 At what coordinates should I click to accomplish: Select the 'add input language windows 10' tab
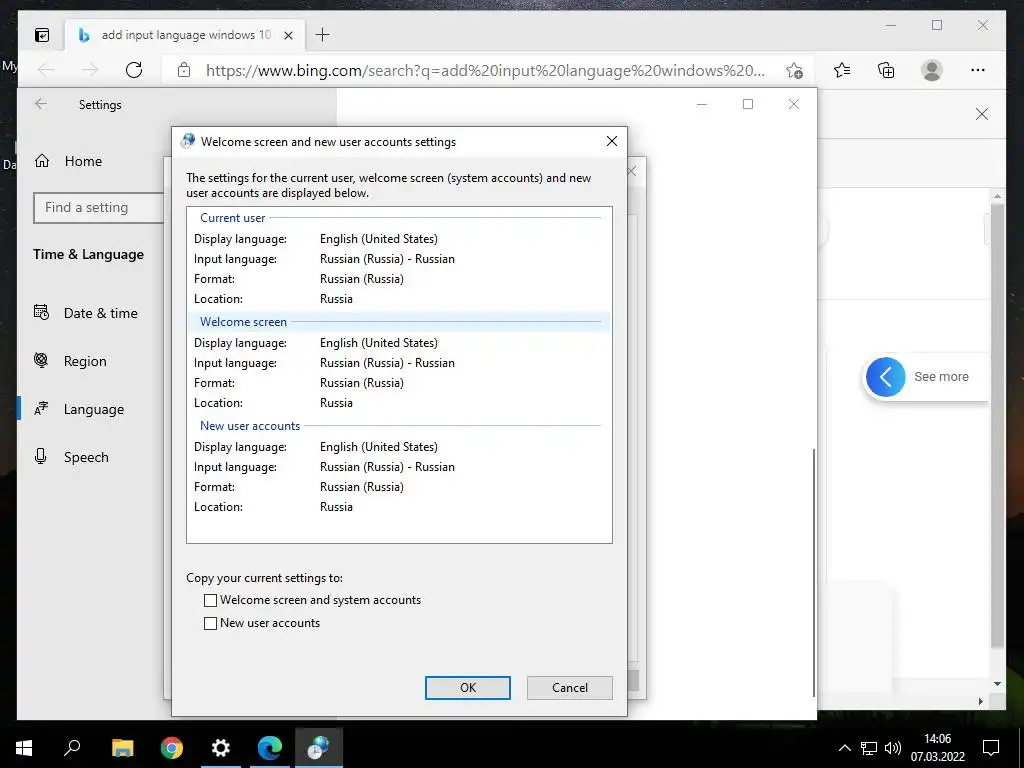[185, 35]
